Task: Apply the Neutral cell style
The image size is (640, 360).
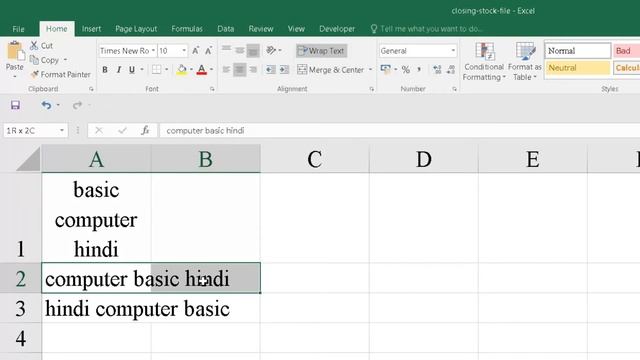Action: pos(578,68)
